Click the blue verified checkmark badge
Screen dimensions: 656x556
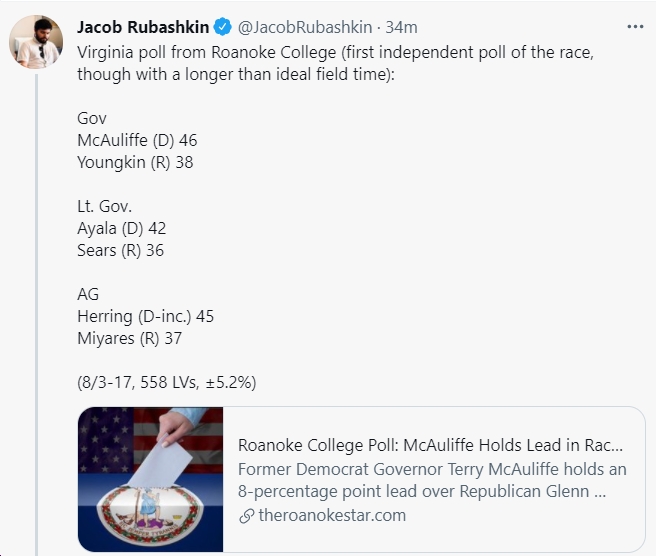point(223,27)
